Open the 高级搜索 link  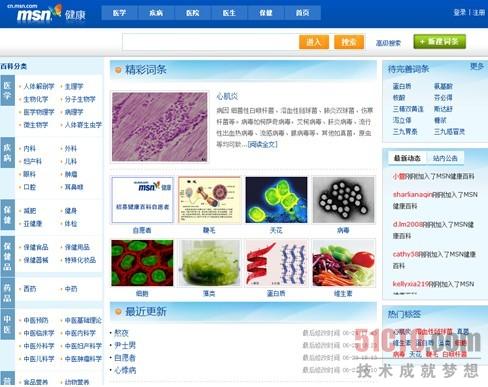[x=388, y=43]
